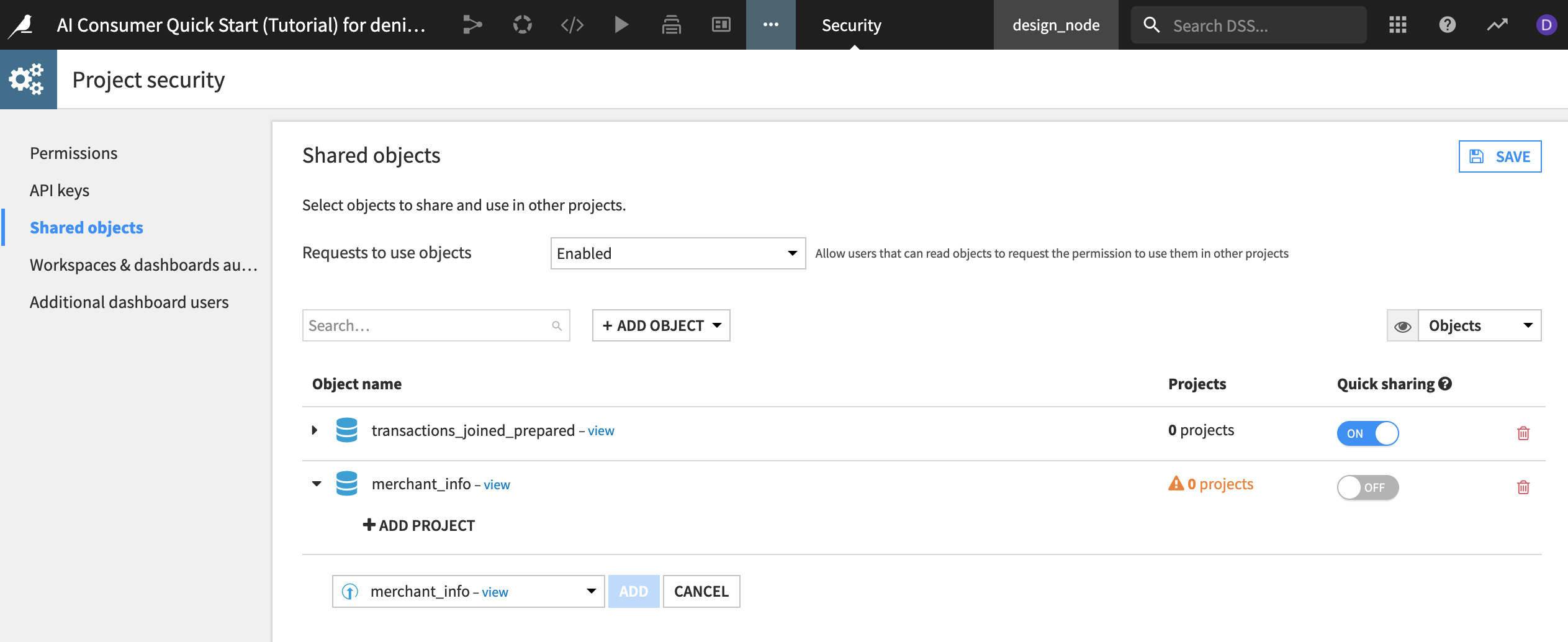Collapse the merchant_info row
Image resolution: width=1568 pixels, height=642 pixels.
pyautogui.click(x=316, y=484)
